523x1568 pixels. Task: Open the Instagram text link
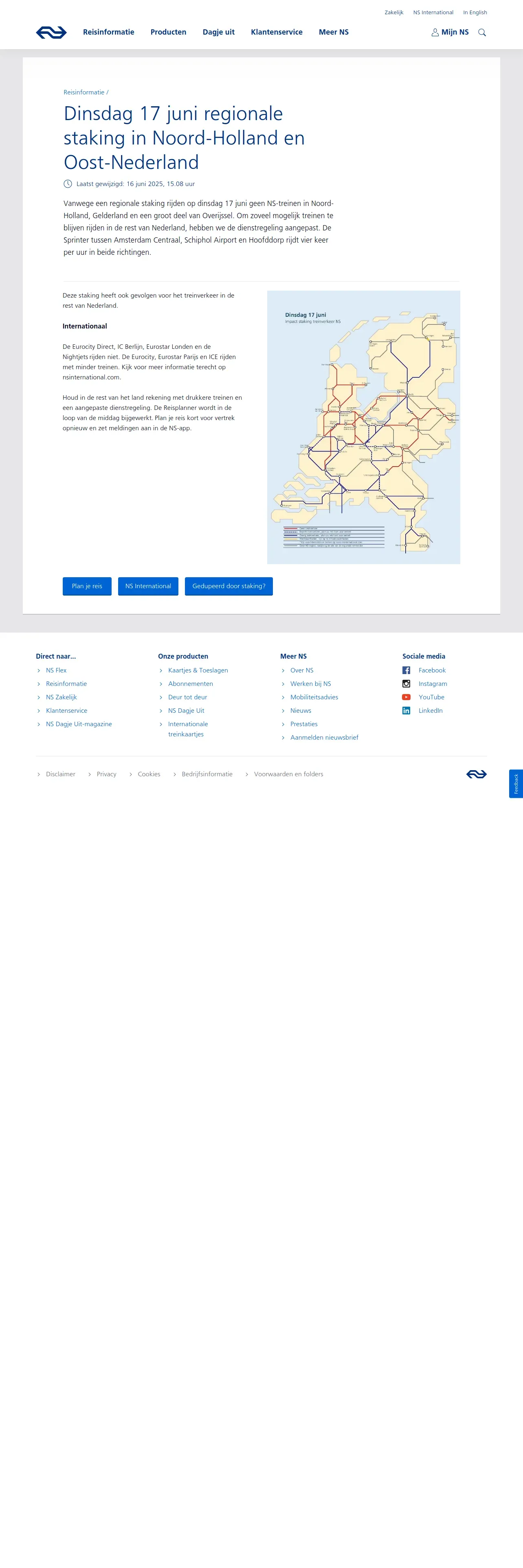tap(433, 683)
